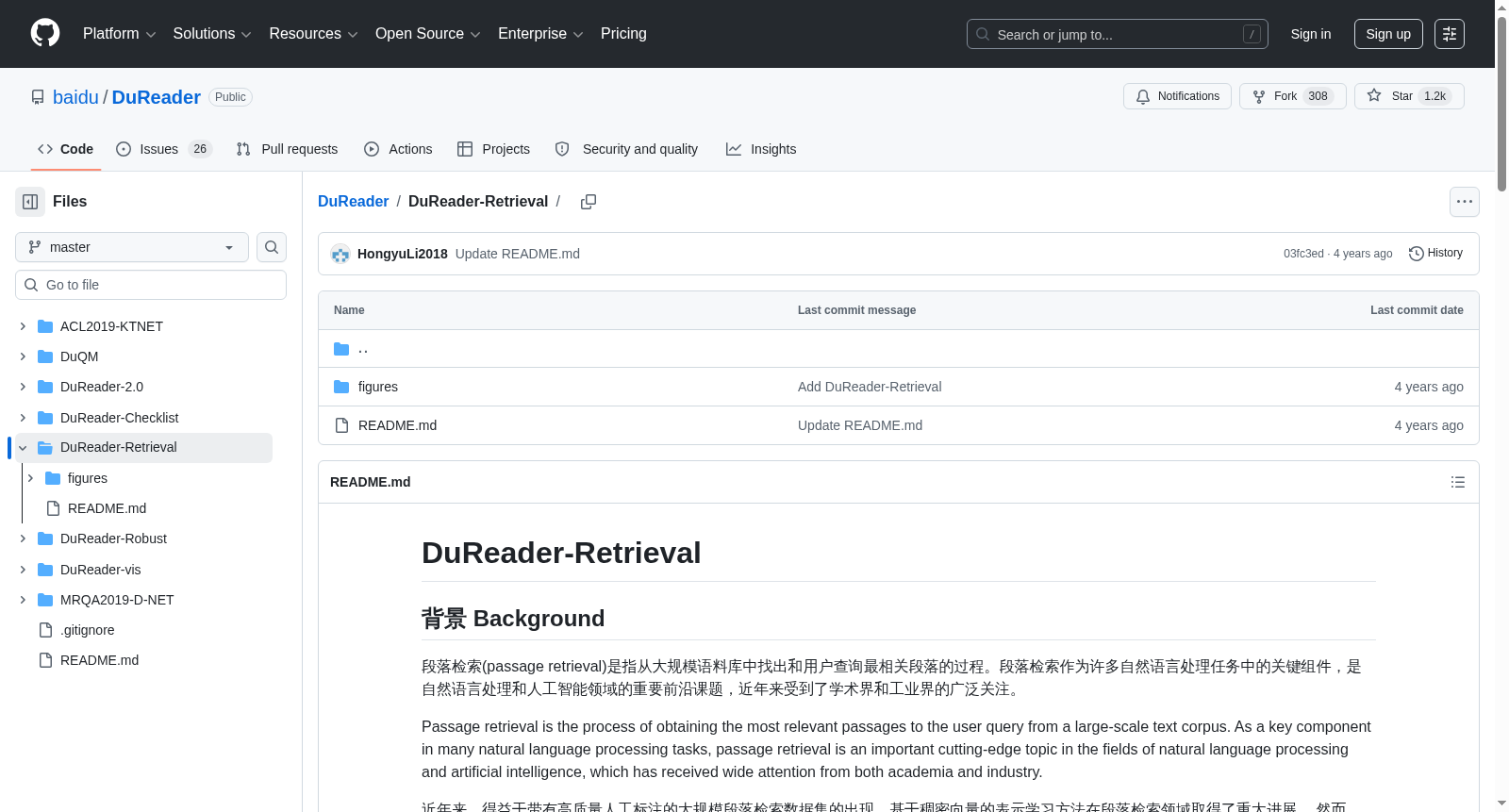The width and height of the screenshot is (1509, 812).
Task: Click the DuQM folder icon
Action: click(45, 356)
